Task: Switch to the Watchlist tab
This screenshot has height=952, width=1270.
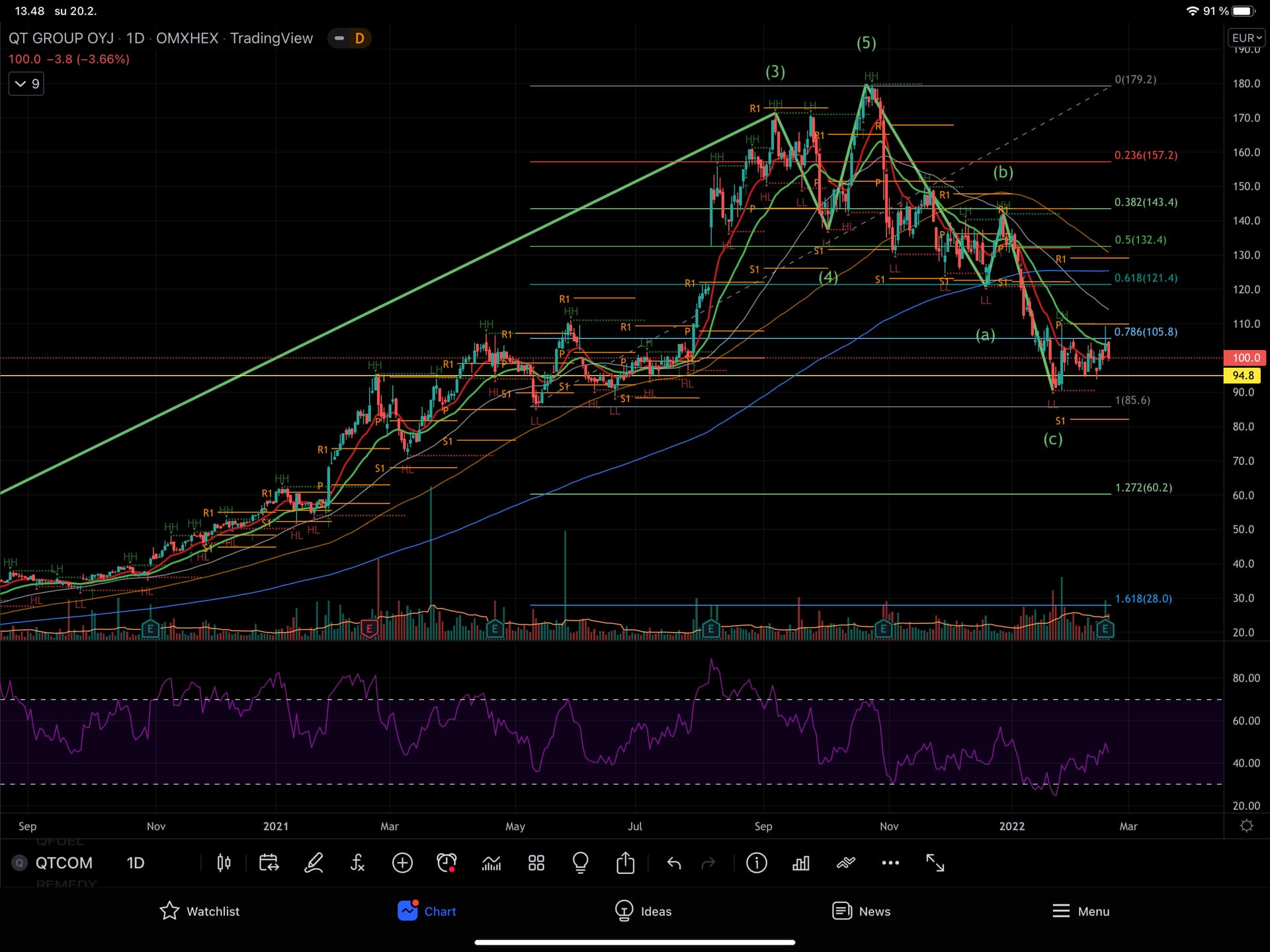Action: point(199,911)
